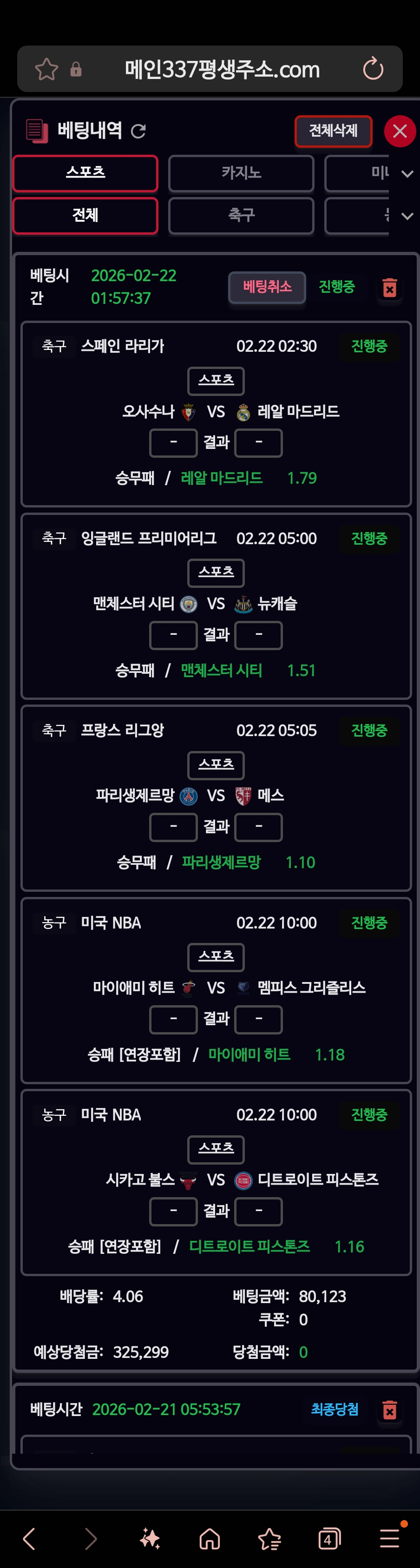Reload the page with refresh icon

373,69
